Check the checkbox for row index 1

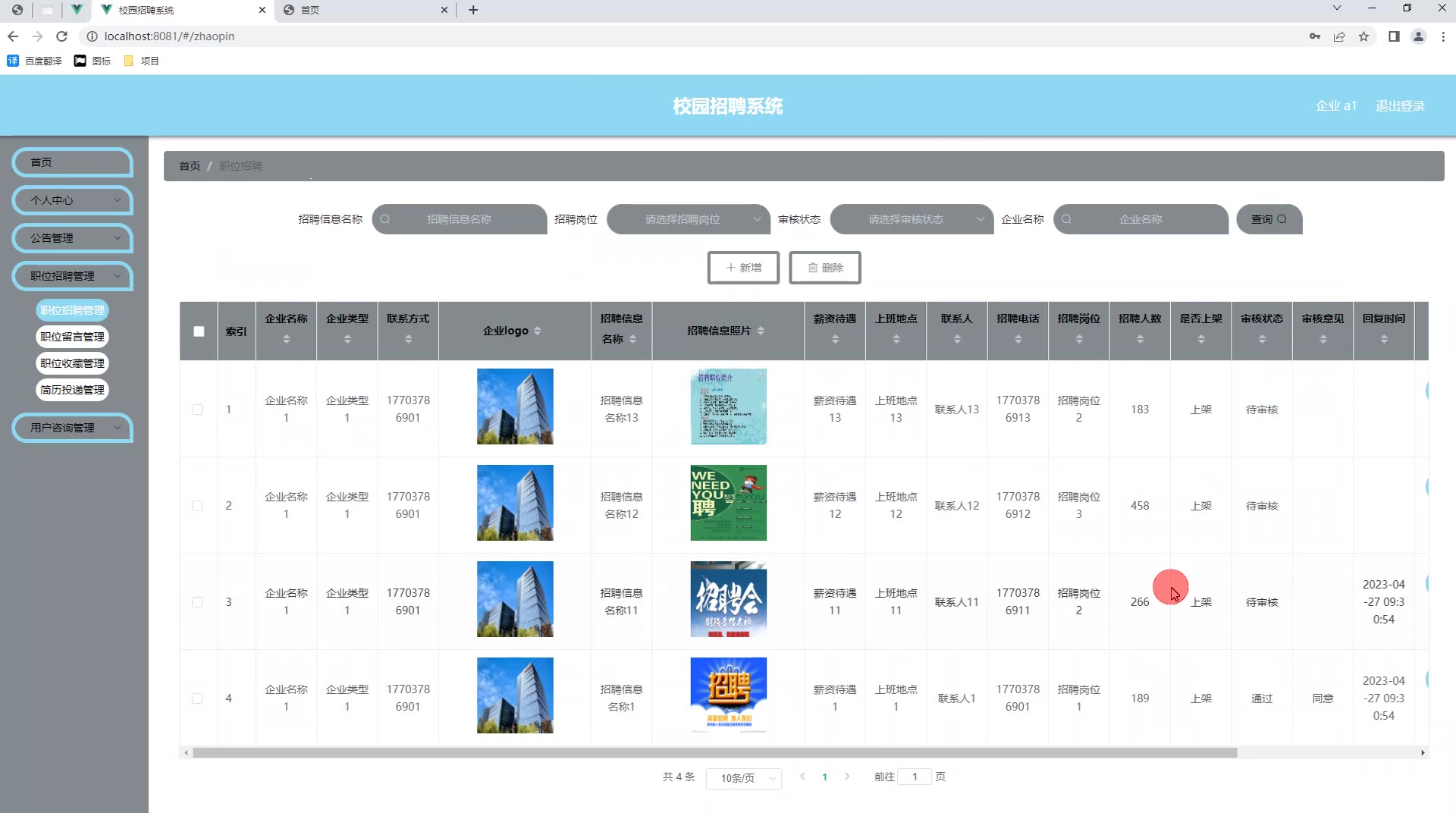click(x=197, y=410)
